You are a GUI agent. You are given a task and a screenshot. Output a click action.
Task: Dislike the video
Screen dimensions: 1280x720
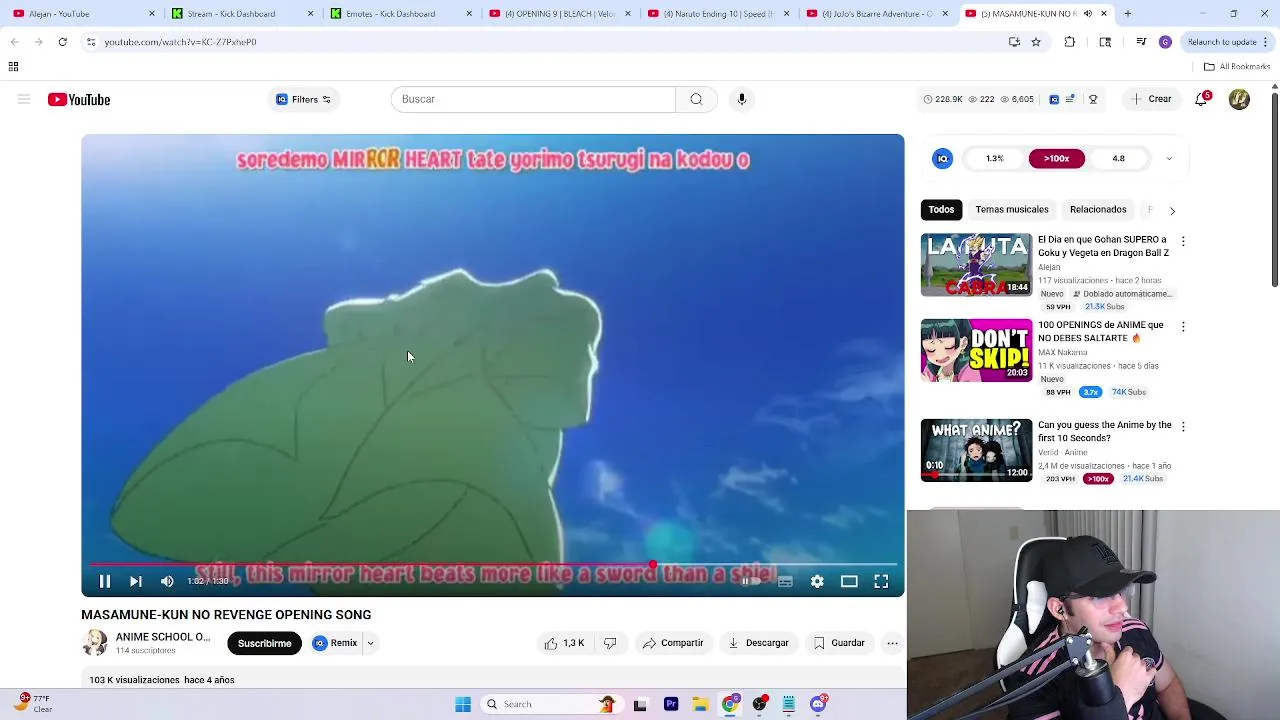click(610, 643)
